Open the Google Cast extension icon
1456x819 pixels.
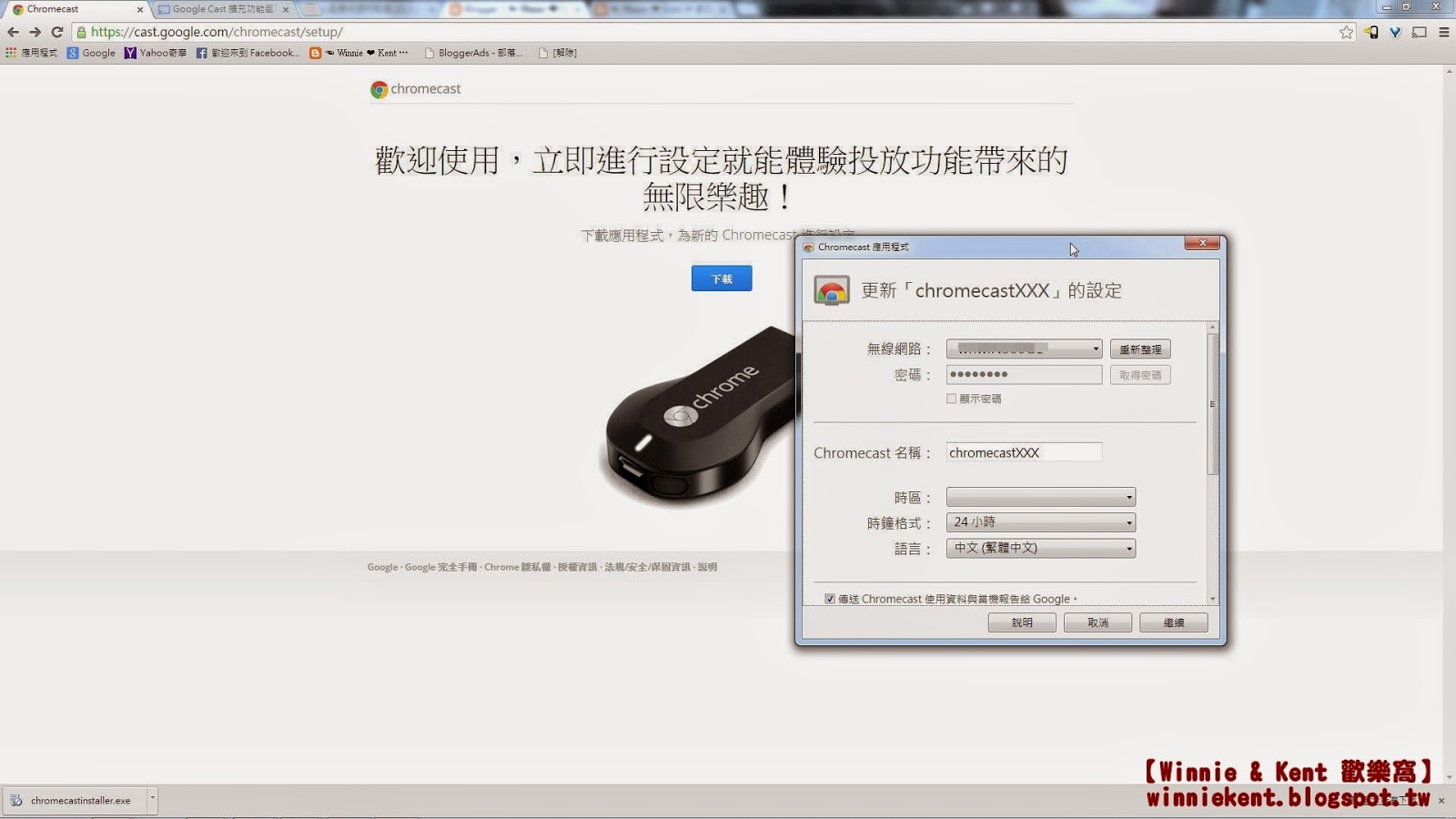pos(1420,32)
